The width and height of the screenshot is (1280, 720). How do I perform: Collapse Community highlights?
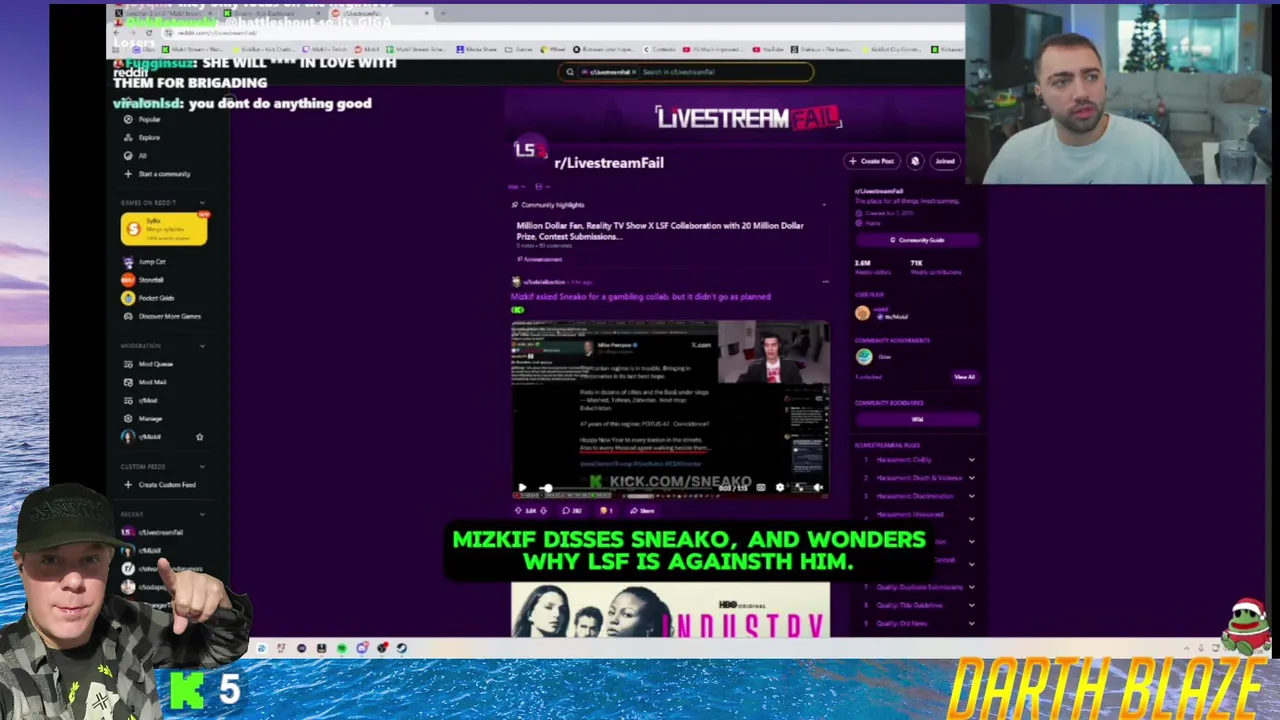(x=824, y=205)
